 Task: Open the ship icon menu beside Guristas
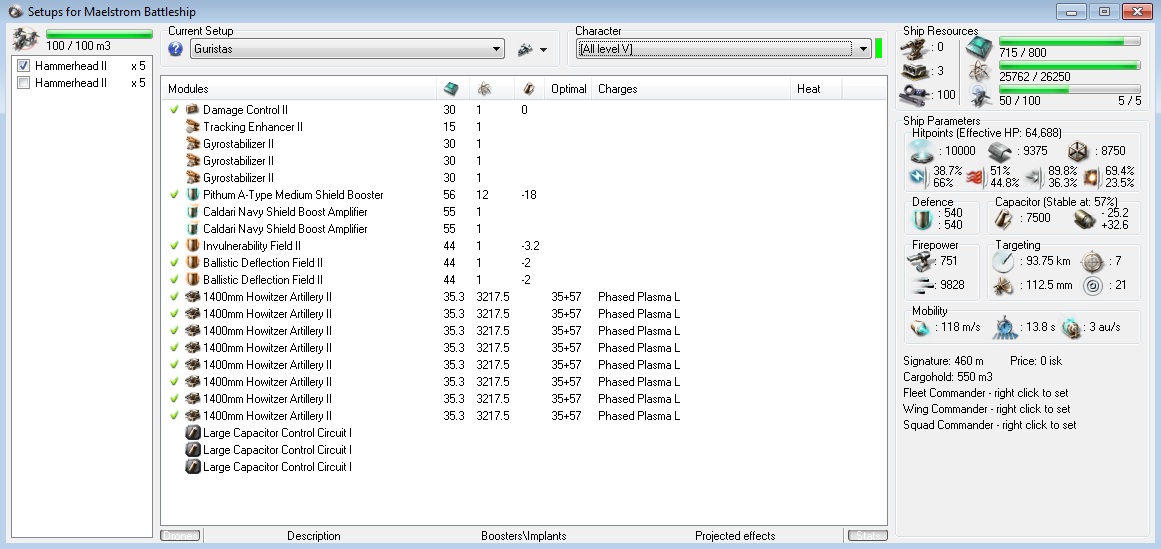[x=532, y=50]
